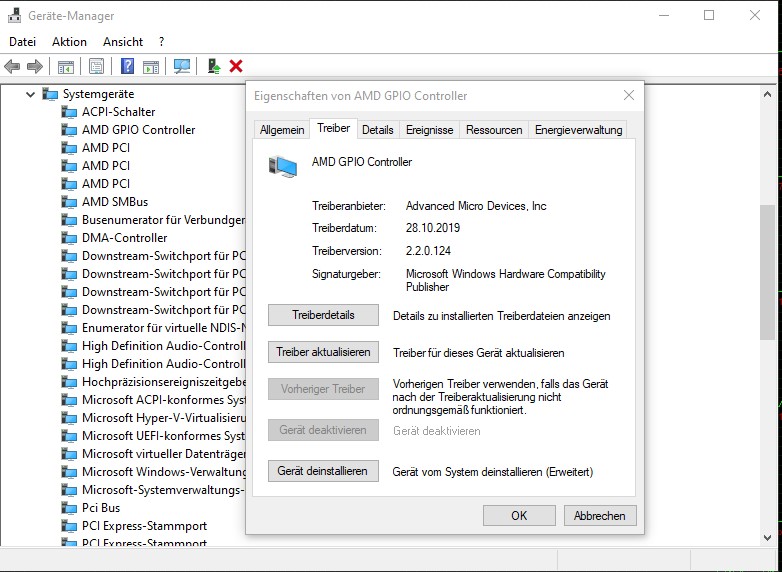Open the Energieverwaltung tab
The height and width of the screenshot is (572, 782).
click(x=578, y=130)
